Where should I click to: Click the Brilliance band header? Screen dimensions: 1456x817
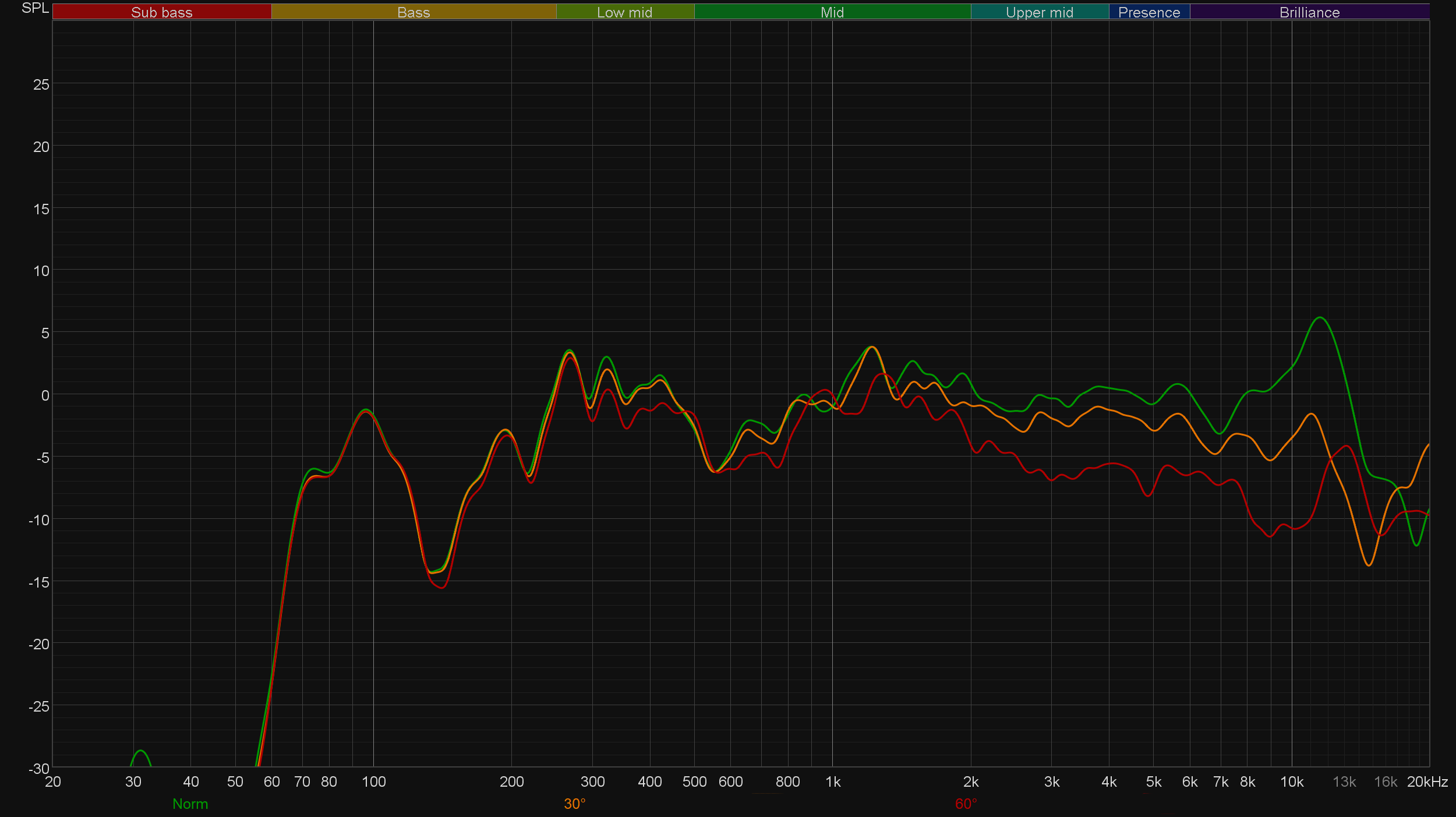1309,12
